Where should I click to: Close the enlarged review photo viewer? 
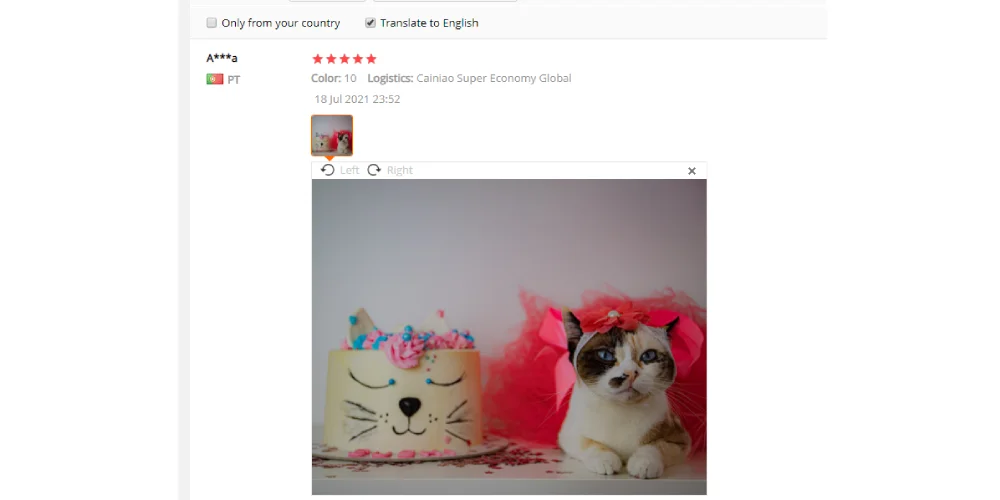click(x=692, y=171)
